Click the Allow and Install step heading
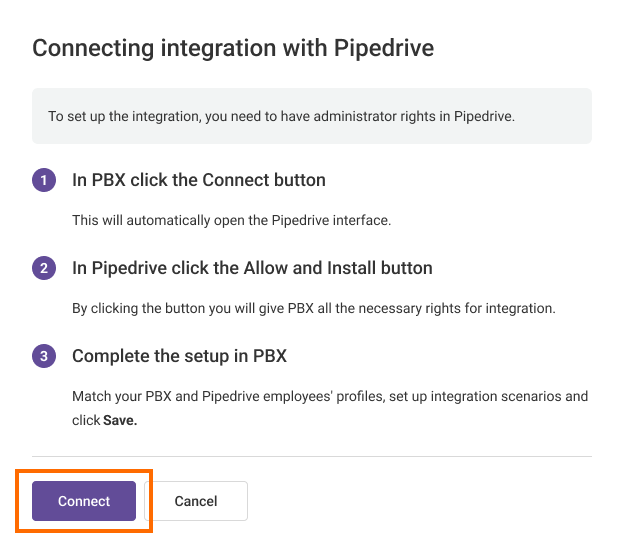This screenshot has height=553, width=624. [252, 269]
